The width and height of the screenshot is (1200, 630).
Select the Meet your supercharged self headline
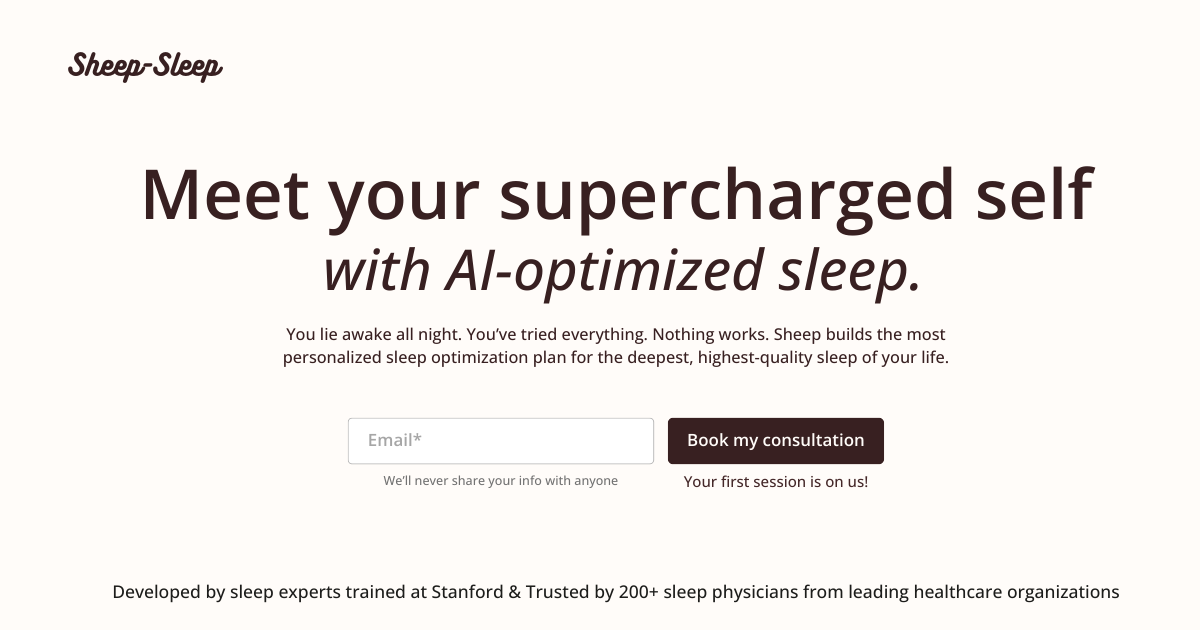point(620,197)
